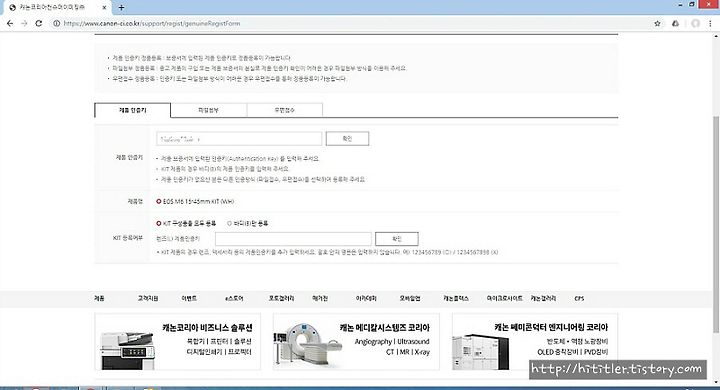Open 캐논코리아 비즈니스 솔루션 banner
The height and width of the screenshot is (390, 720).
(177, 341)
